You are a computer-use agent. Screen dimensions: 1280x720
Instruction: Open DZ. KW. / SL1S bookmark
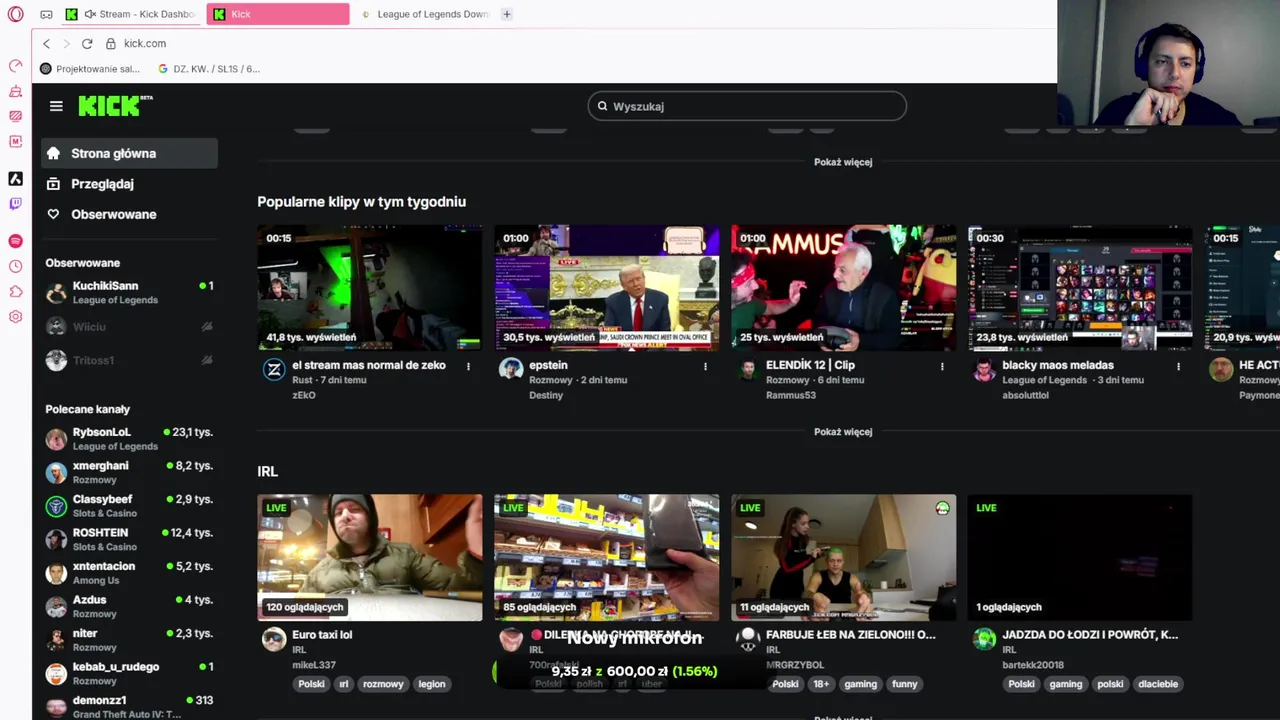(210, 69)
